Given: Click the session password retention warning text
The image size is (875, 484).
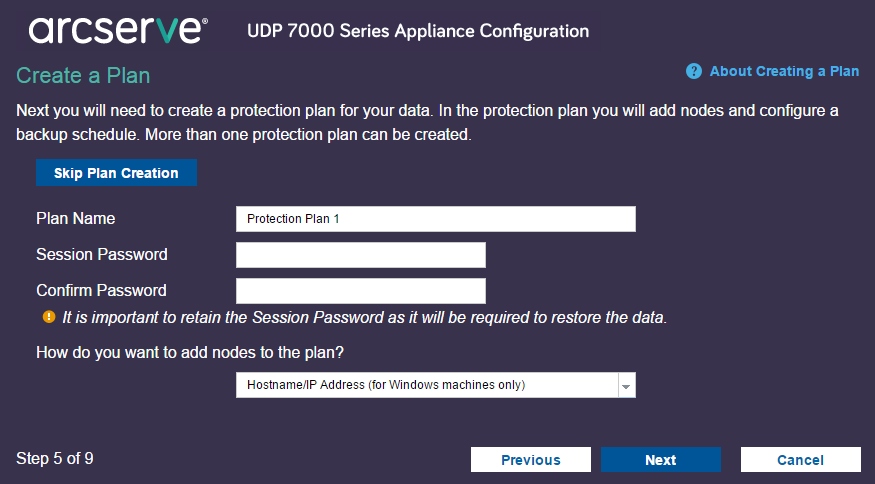Looking at the screenshot, I should (364, 318).
